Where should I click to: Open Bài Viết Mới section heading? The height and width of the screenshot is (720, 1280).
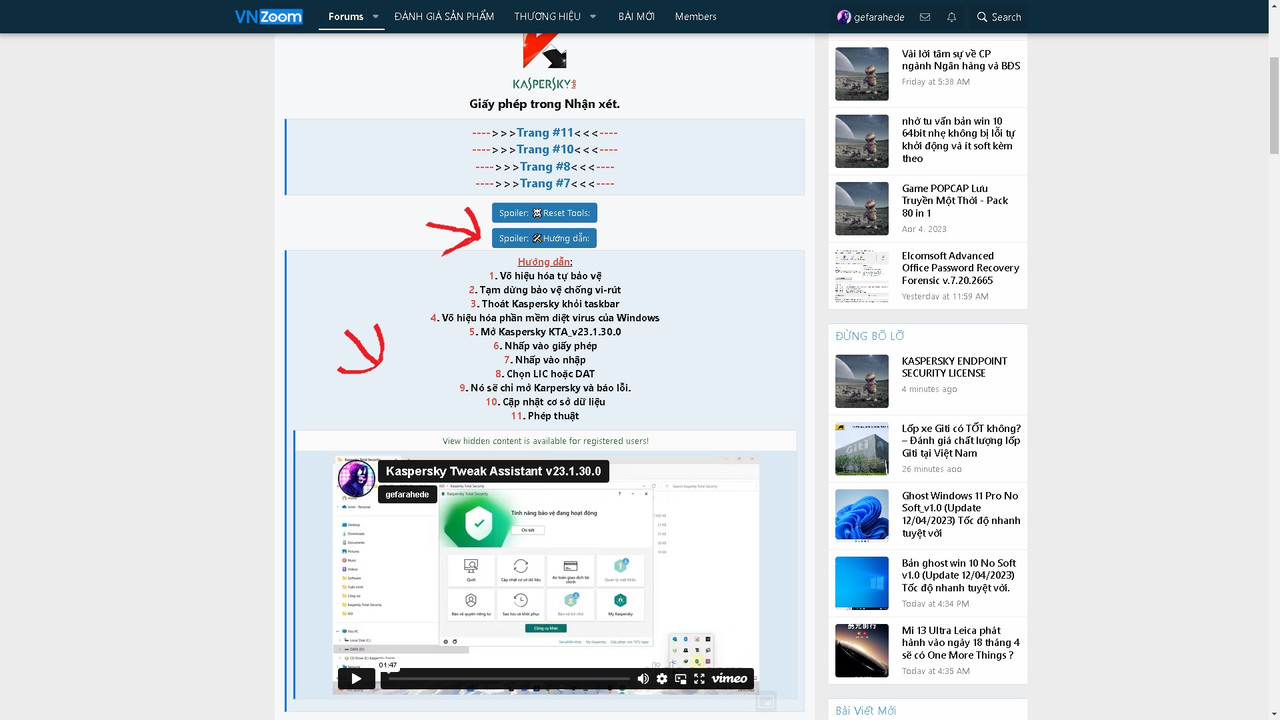pos(866,711)
